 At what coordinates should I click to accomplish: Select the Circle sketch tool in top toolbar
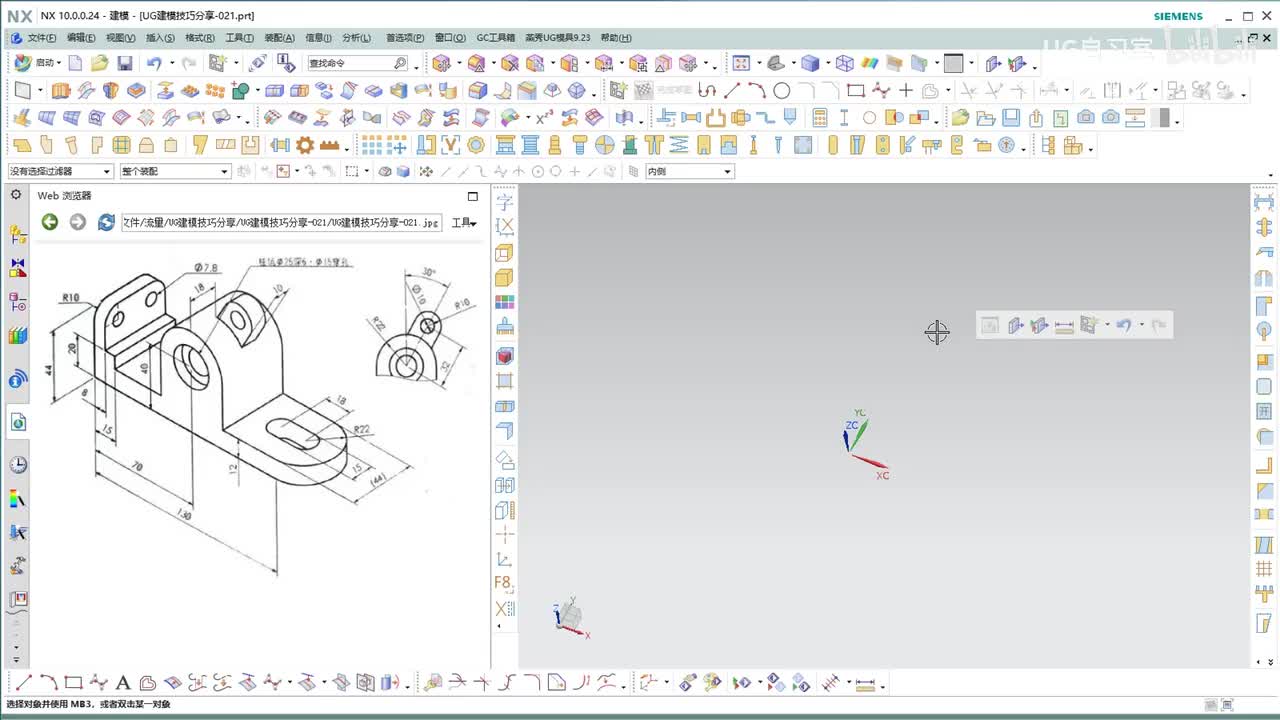(782, 90)
